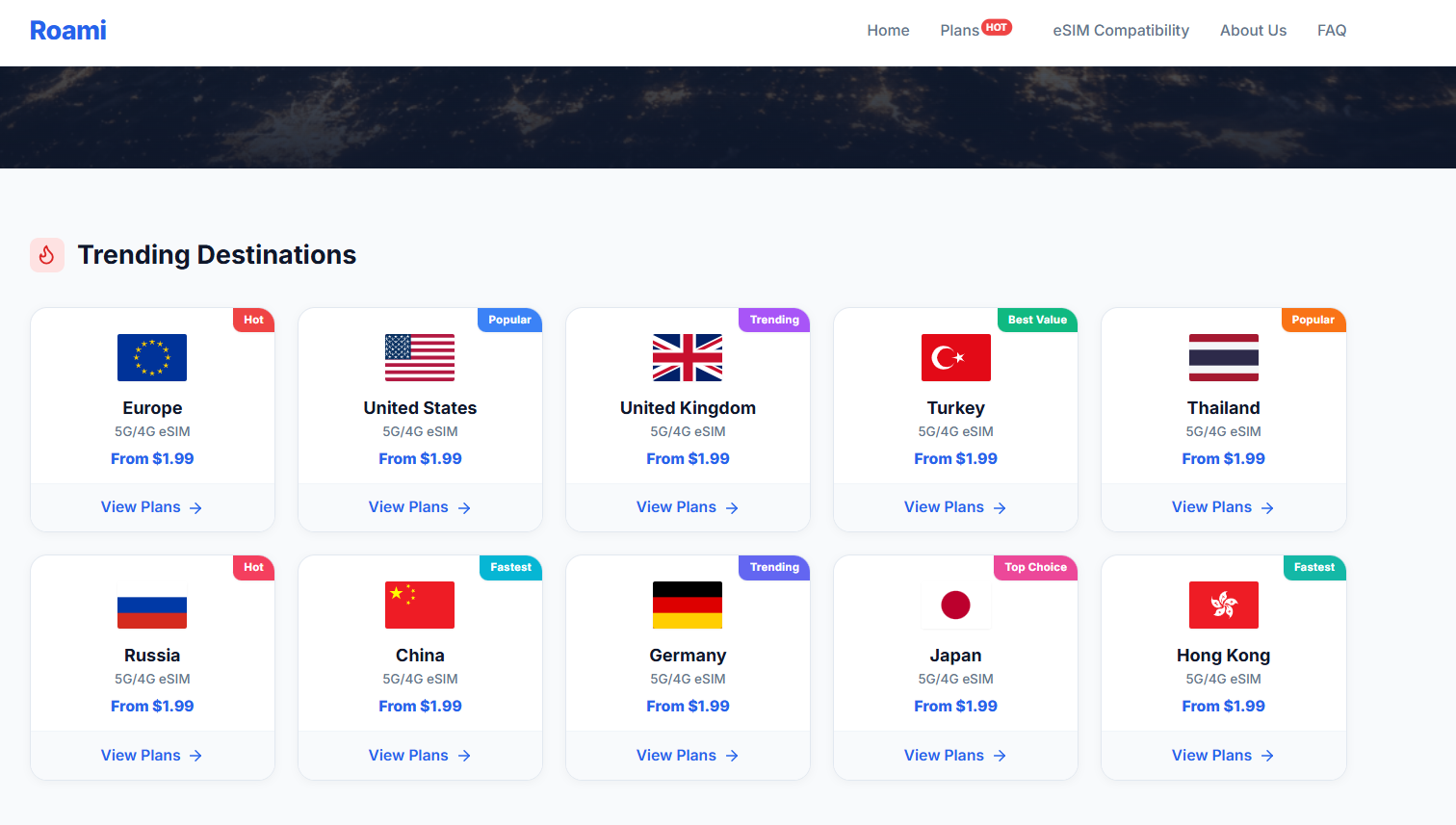Open the Plans menu item
Screen dimensions: 1456x825
tap(959, 31)
